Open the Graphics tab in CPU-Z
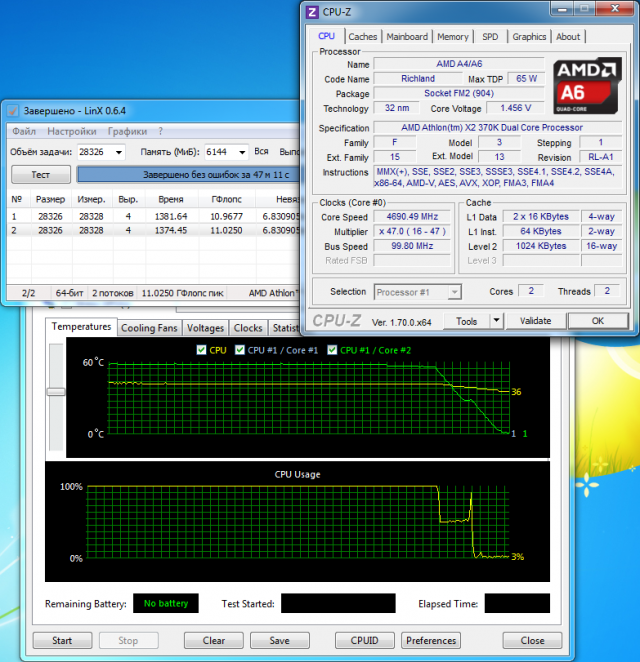Image resolution: width=640 pixels, height=662 pixels. point(529,37)
